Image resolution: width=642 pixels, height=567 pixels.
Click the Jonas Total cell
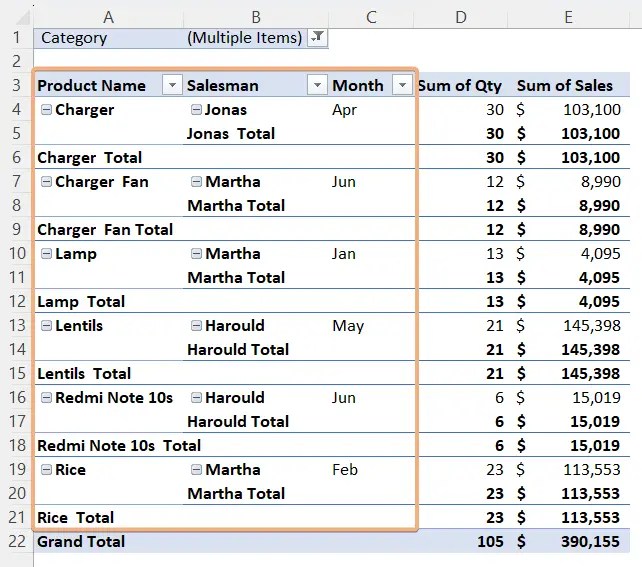255,133
